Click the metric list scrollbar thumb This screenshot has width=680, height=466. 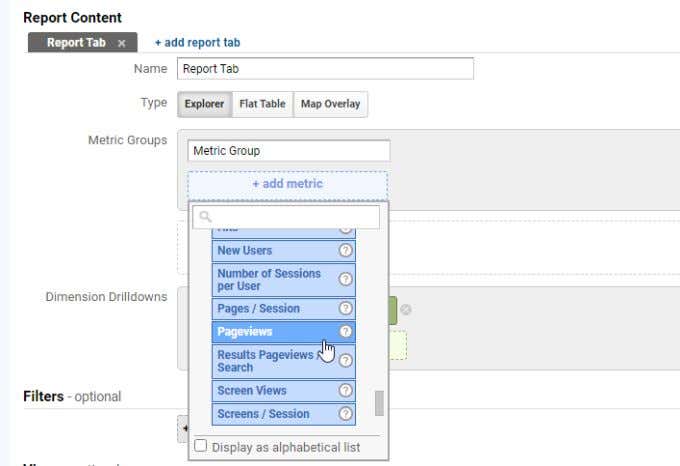pos(379,403)
